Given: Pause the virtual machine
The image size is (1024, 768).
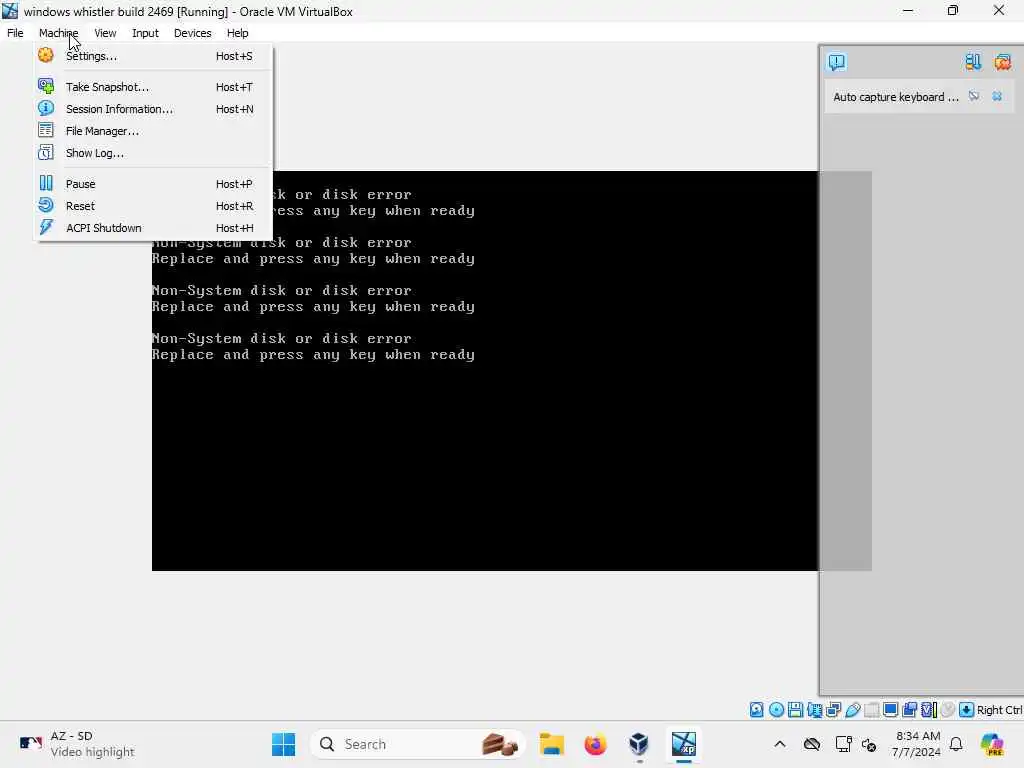Looking at the screenshot, I should (154, 184).
